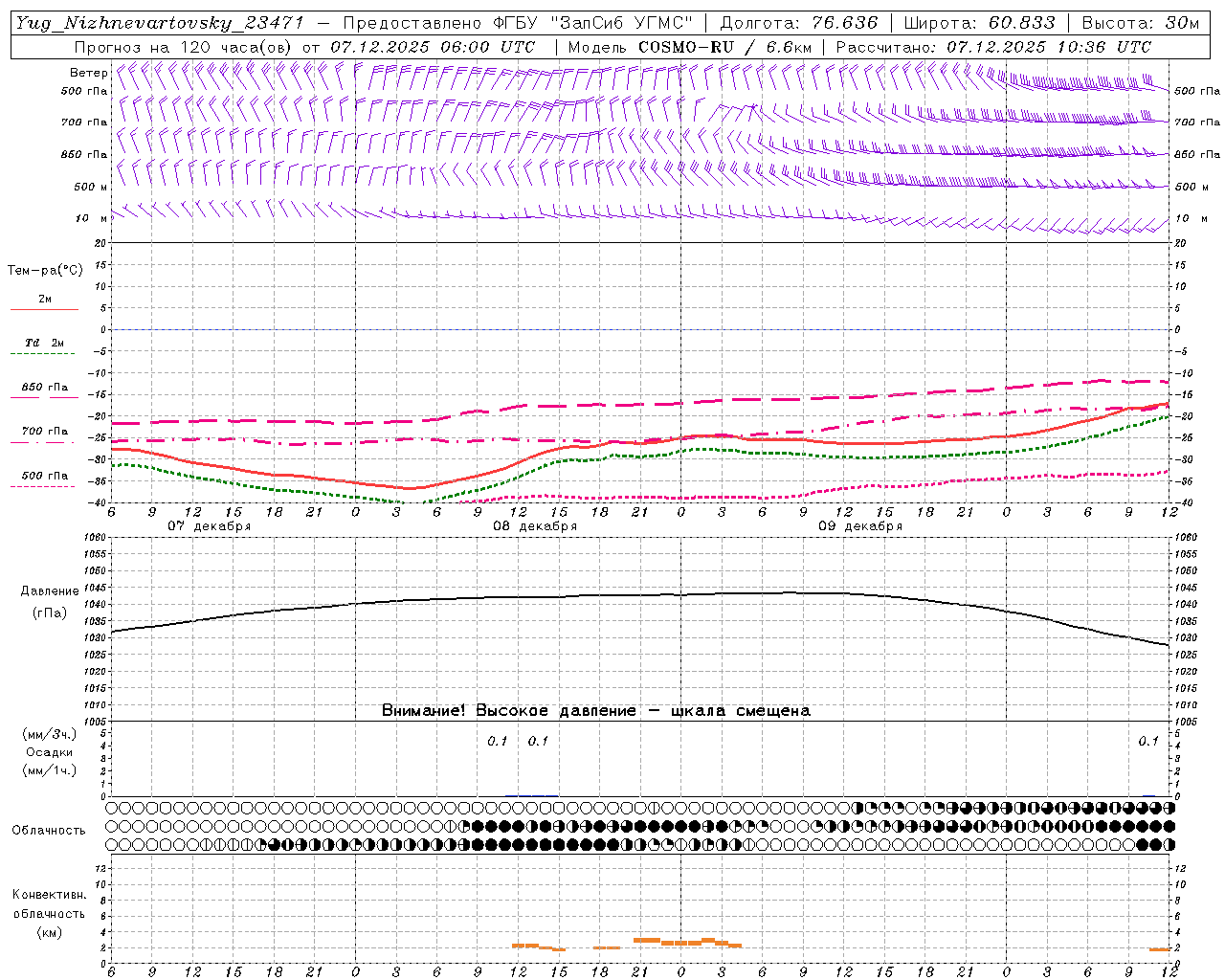This screenshot has width=1225, height=980.
Task: Select the 'Долгота: 76.636' longitude field
Action: click(798, 23)
